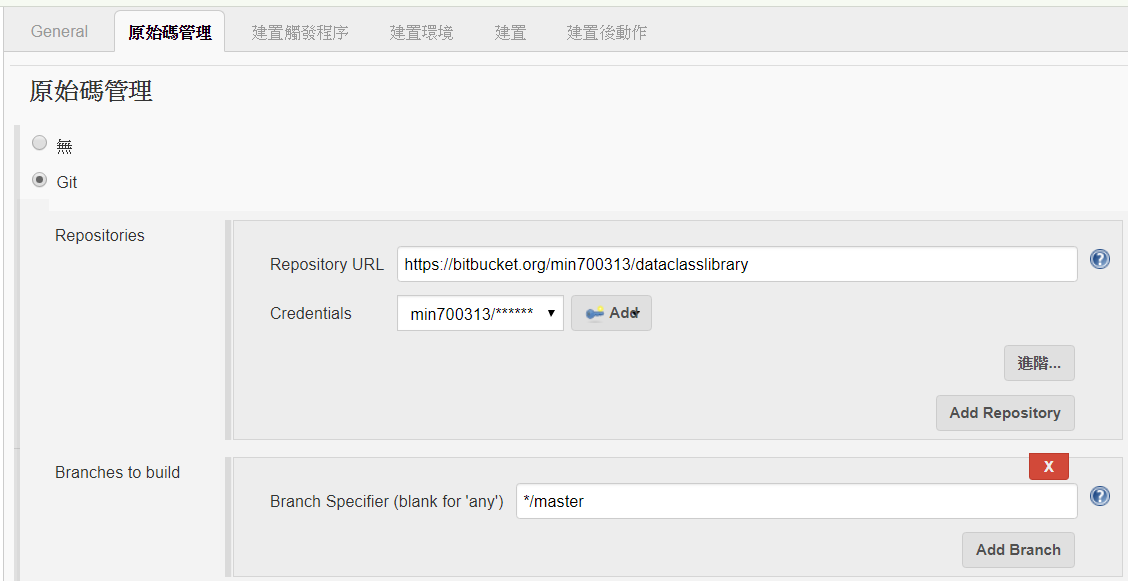Open help for Repository URL field

tap(1099, 259)
